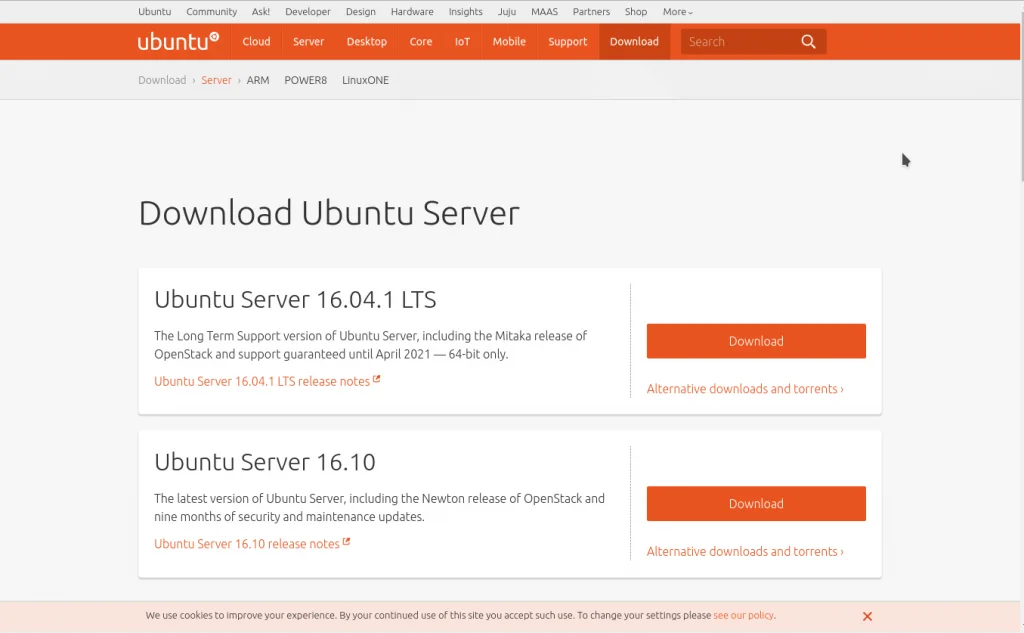Open the Community link in the top bar
1024x633 pixels.
coord(212,12)
